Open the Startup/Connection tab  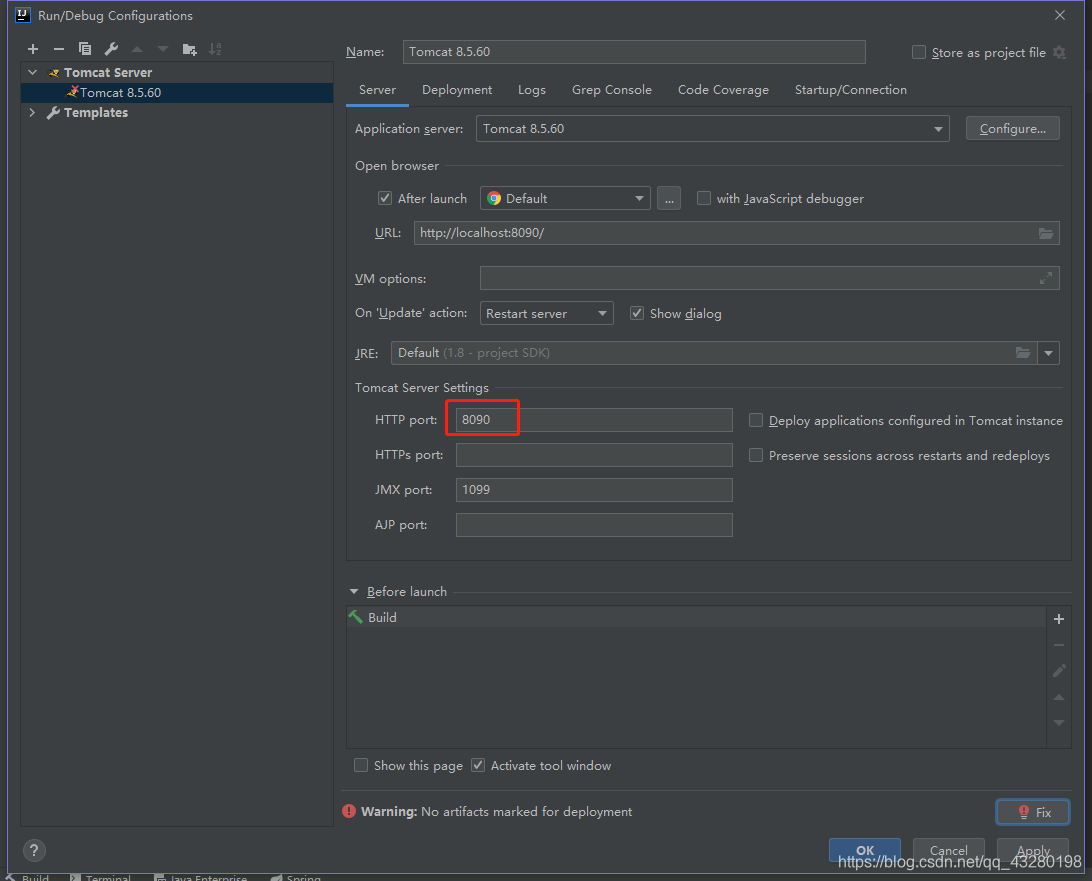pyautogui.click(x=850, y=90)
